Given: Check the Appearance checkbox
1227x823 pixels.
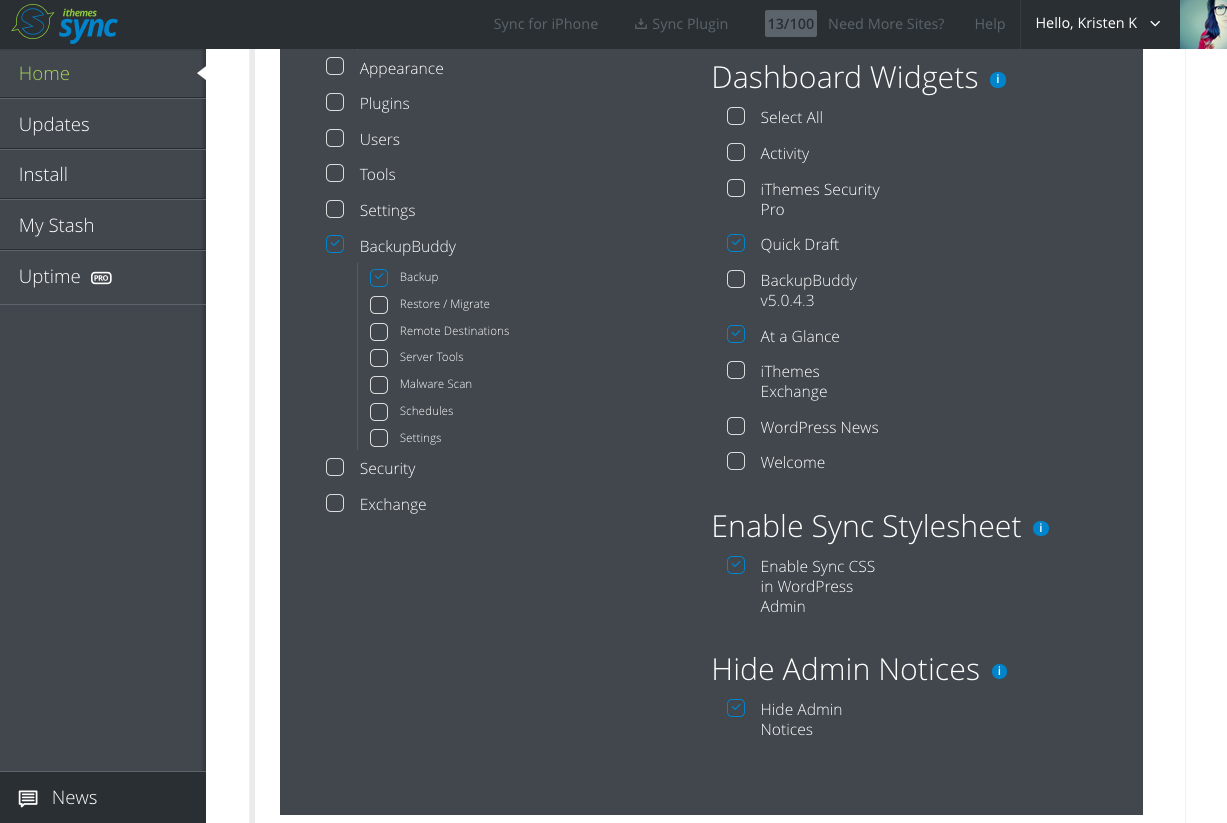Looking at the screenshot, I should point(335,67).
